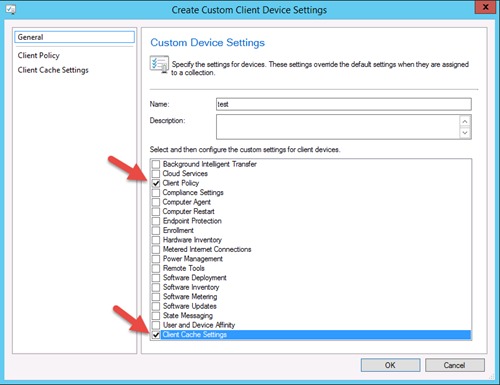Enable the Cloud Services checkbox
500x385 pixels.
(x=156, y=174)
